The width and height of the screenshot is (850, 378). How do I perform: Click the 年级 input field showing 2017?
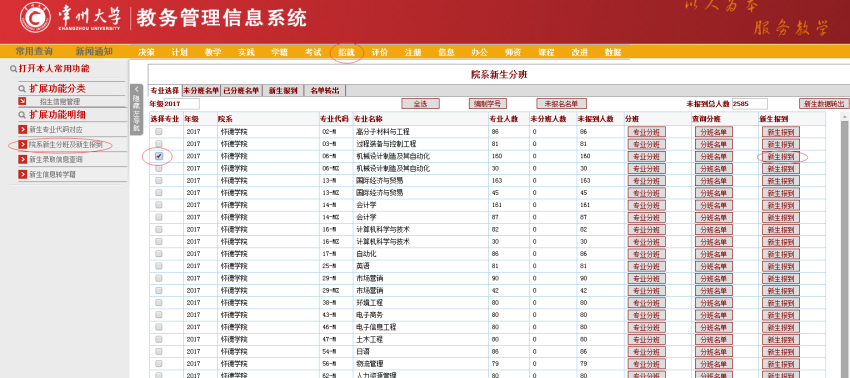tap(182, 104)
